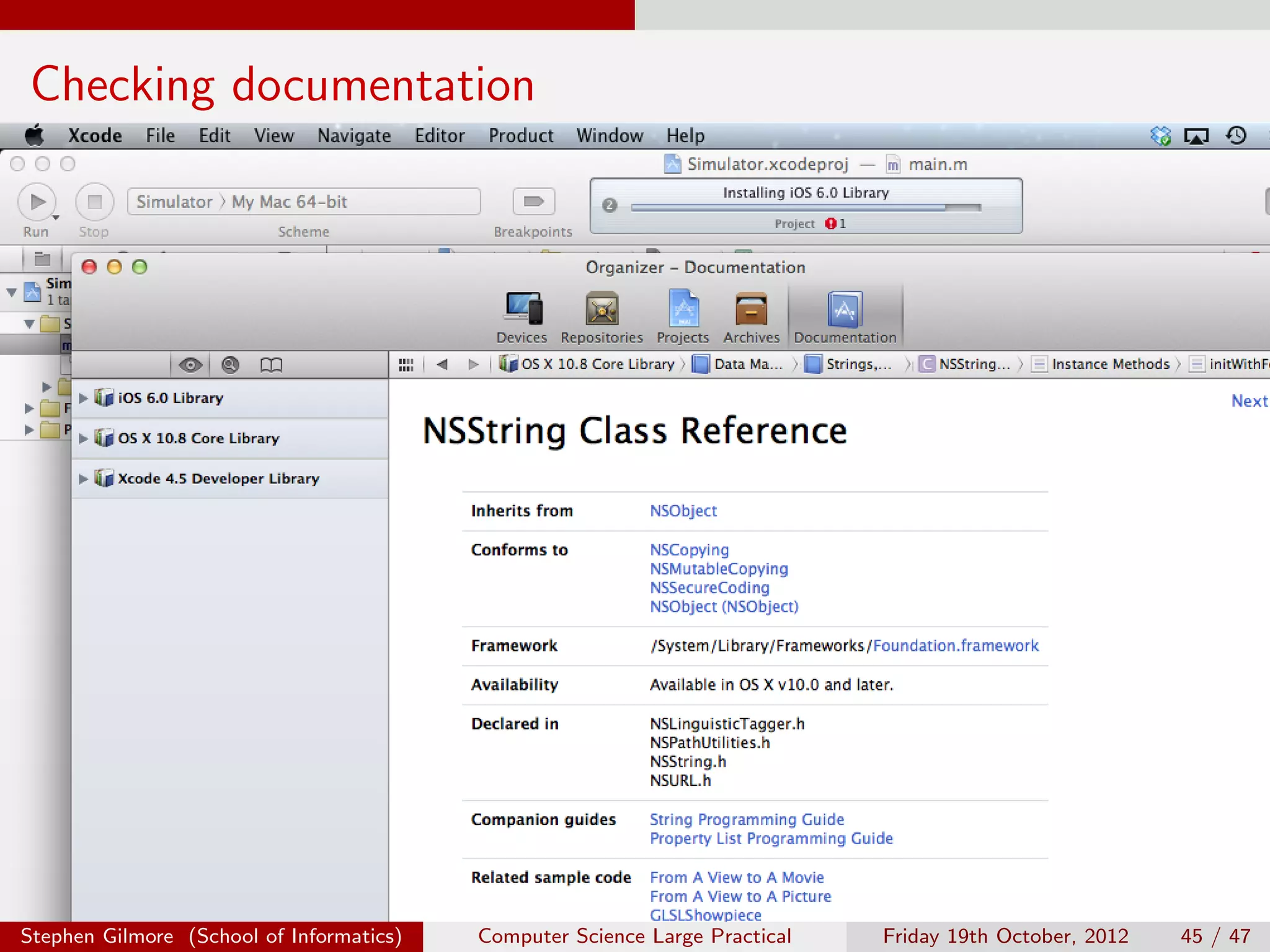Expand the iOS 6.0 Library
This screenshot has width=1270, height=952.
[83, 398]
